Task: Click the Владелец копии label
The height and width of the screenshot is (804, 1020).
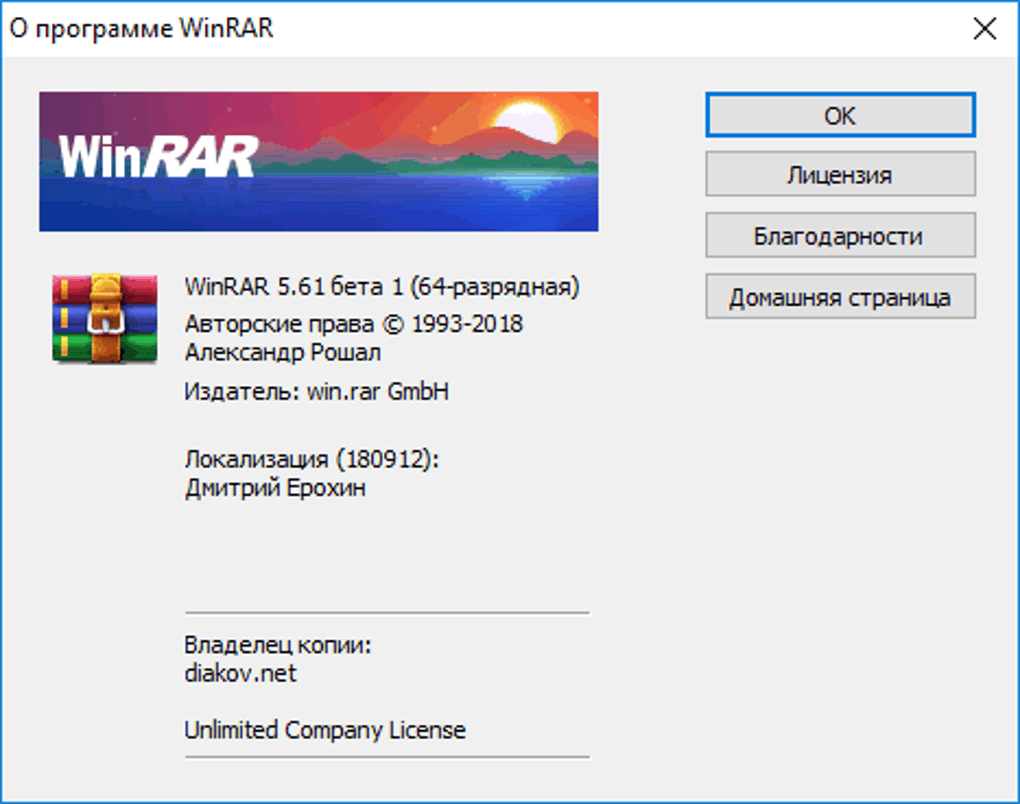Action: pos(278,645)
